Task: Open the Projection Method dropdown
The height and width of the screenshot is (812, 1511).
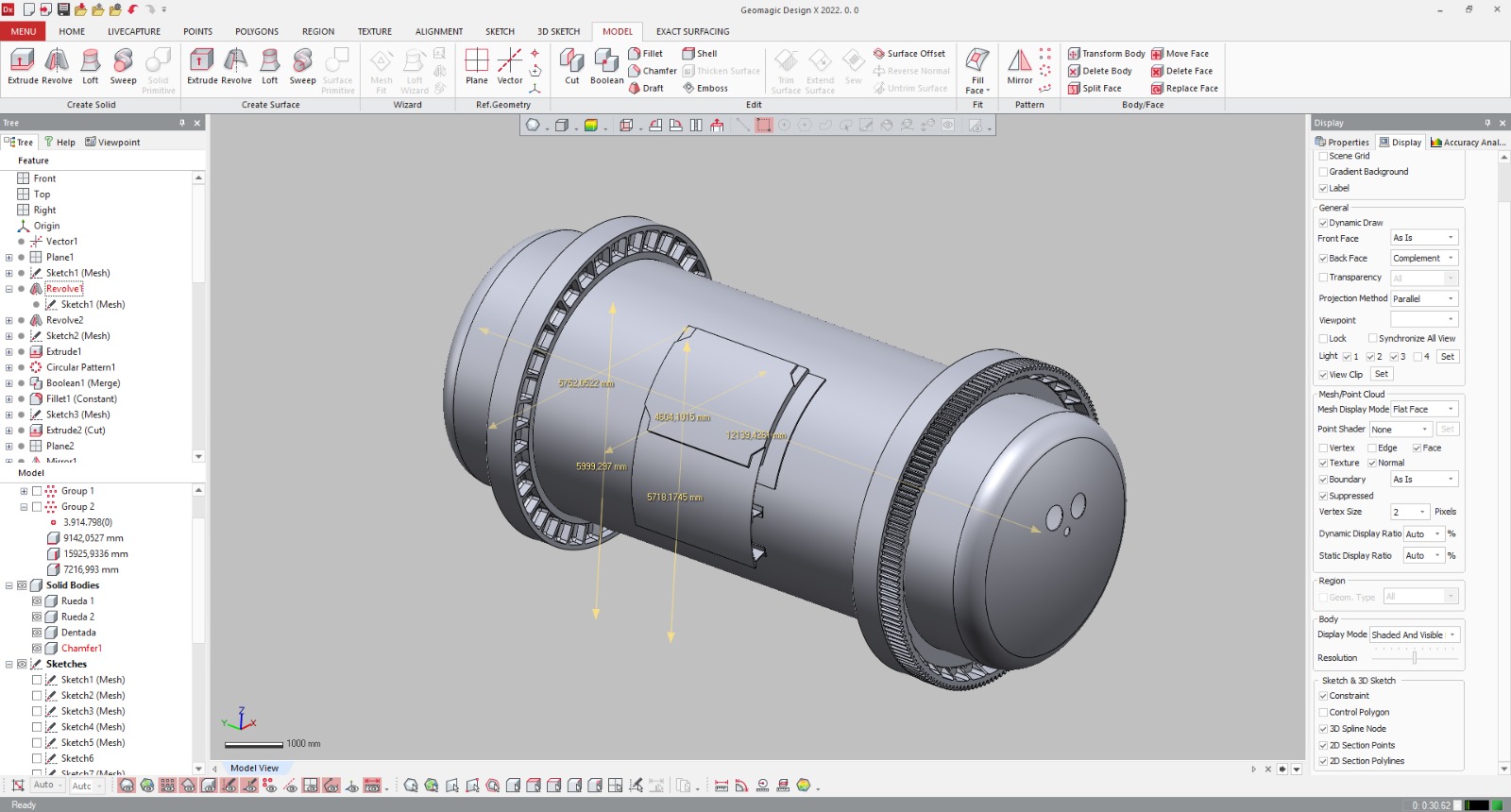Action: tap(1424, 299)
